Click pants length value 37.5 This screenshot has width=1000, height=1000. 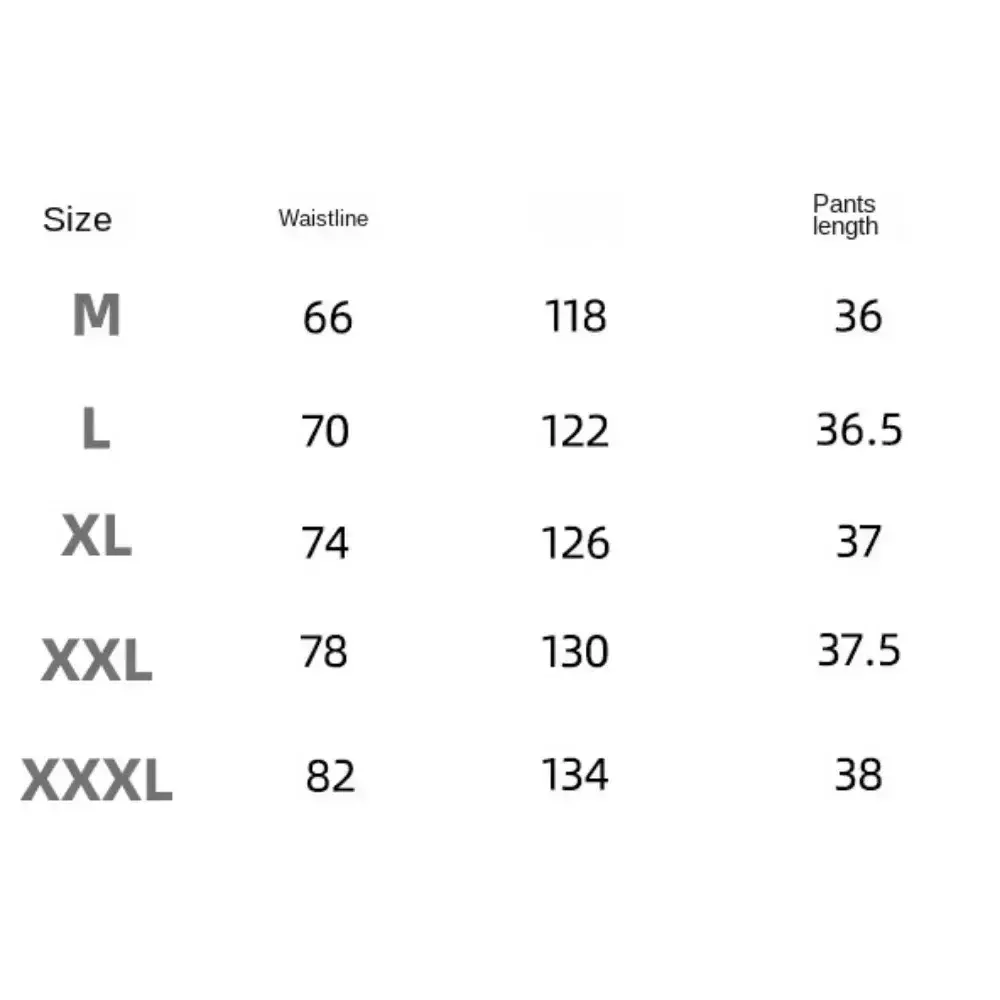tap(859, 651)
